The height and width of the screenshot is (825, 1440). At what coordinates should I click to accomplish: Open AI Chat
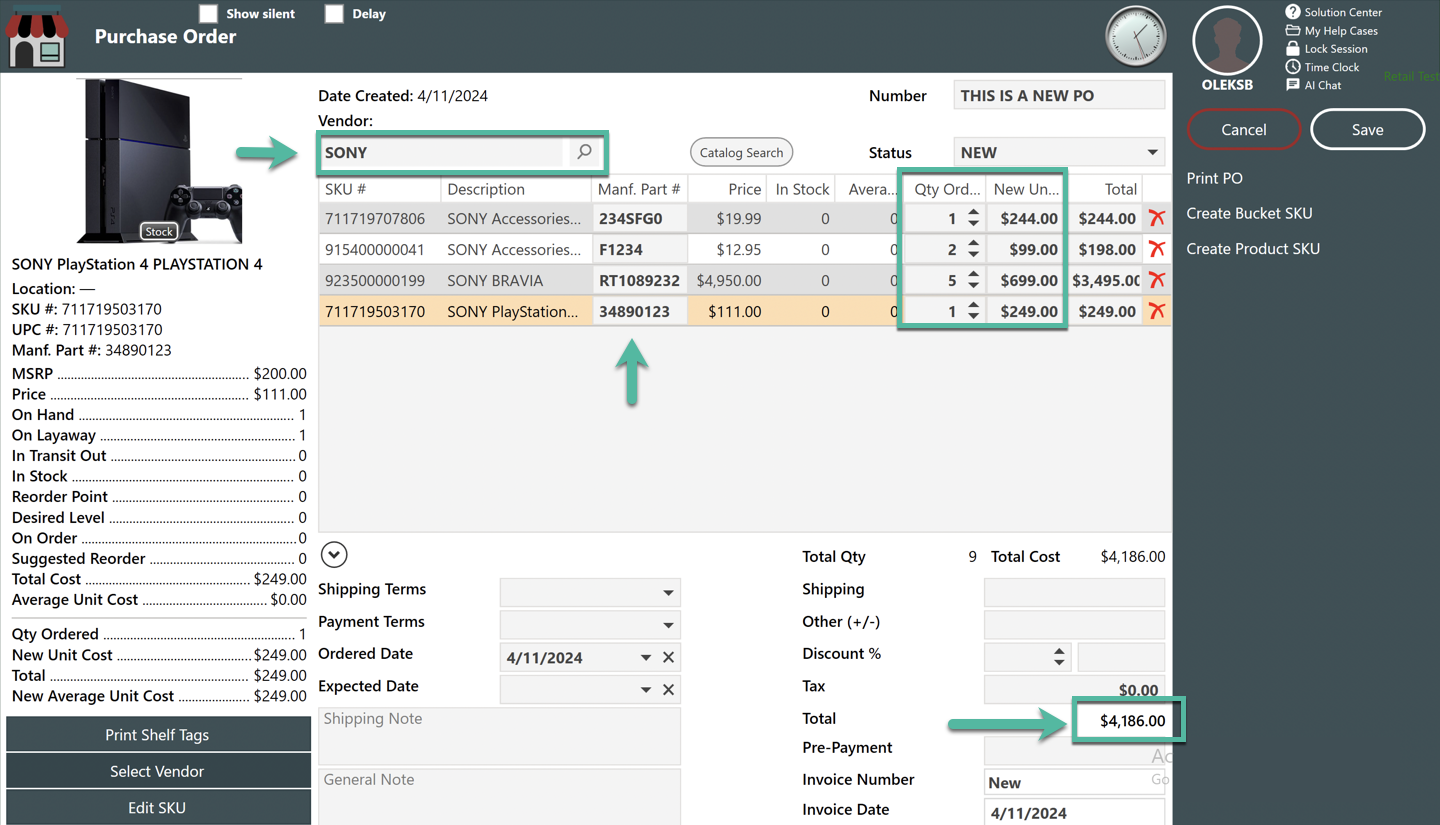pyautogui.click(x=1313, y=85)
